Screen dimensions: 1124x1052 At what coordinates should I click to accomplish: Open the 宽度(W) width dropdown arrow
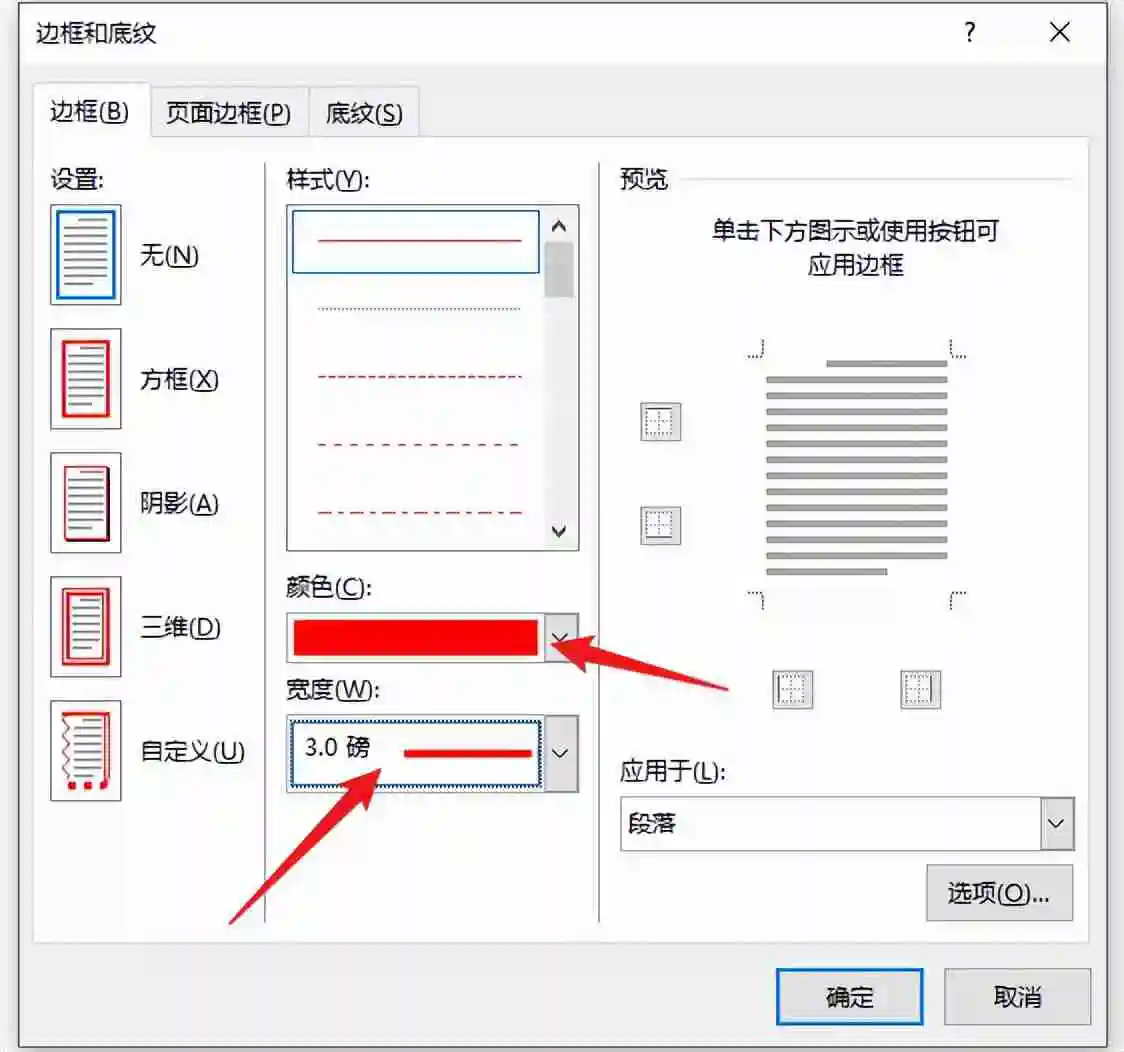point(561,752)
